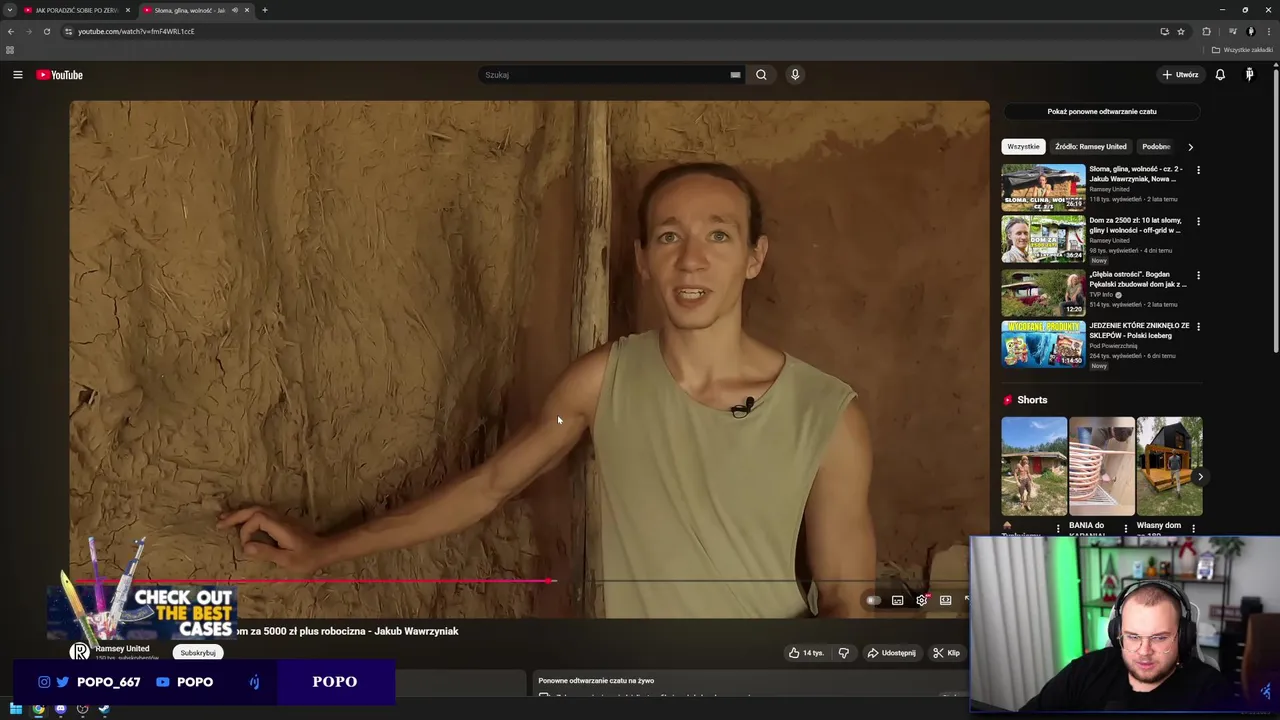This screenshot has height=720, width=1280.
Task: Open the Głębia ostrości video thumbnail
Action: (x=1043, y=291)
